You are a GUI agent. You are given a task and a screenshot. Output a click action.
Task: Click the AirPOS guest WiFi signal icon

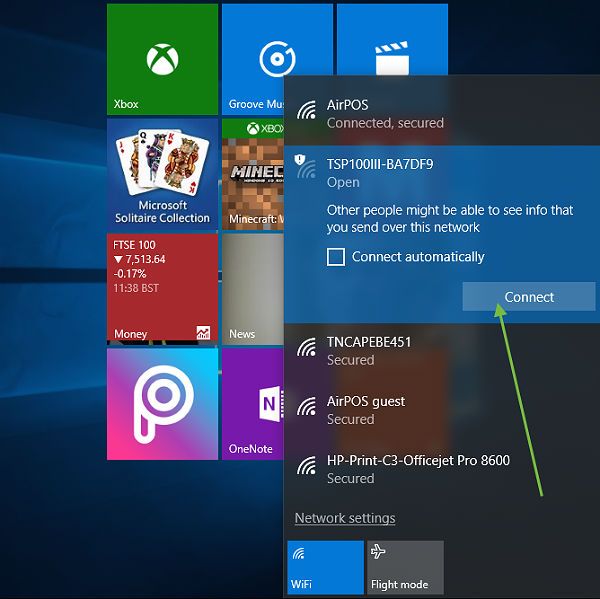point(307,406)
